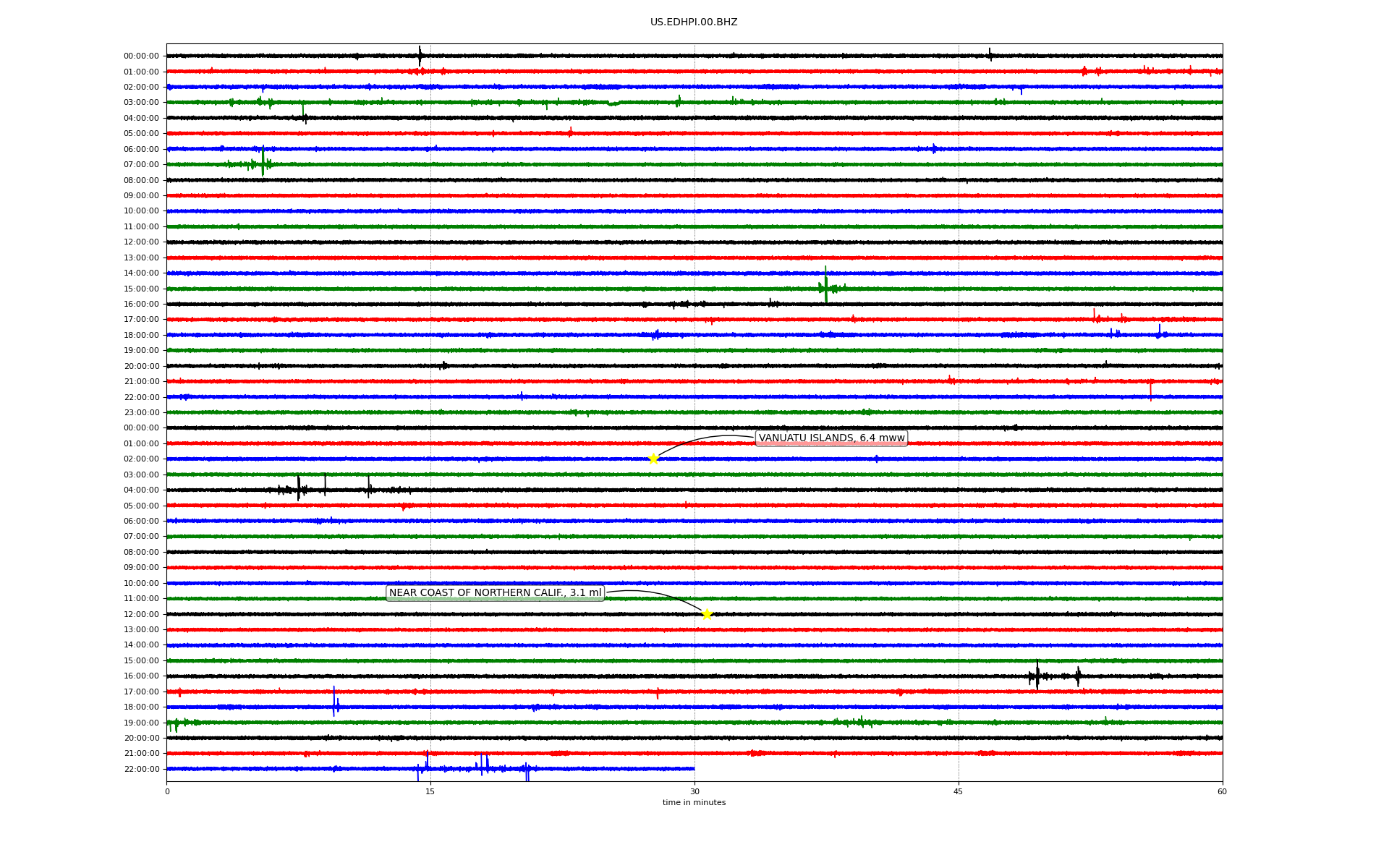1389x868 pixels.
Task: Click the 45 tick label on x-axis
Action: (959, 791)
